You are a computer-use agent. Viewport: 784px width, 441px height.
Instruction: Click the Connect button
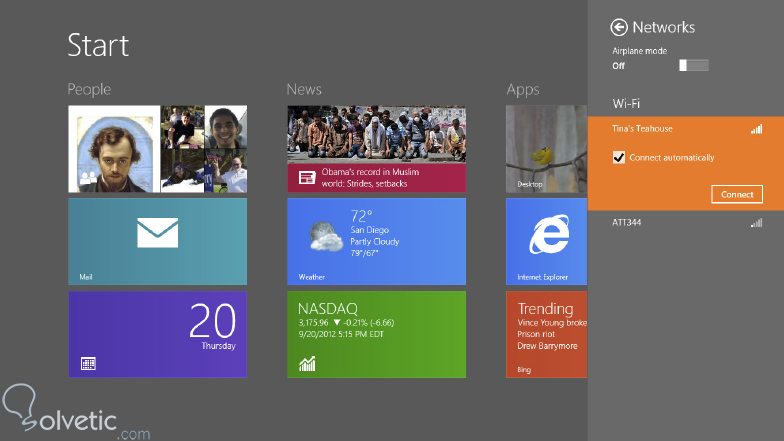click(737, 194)
